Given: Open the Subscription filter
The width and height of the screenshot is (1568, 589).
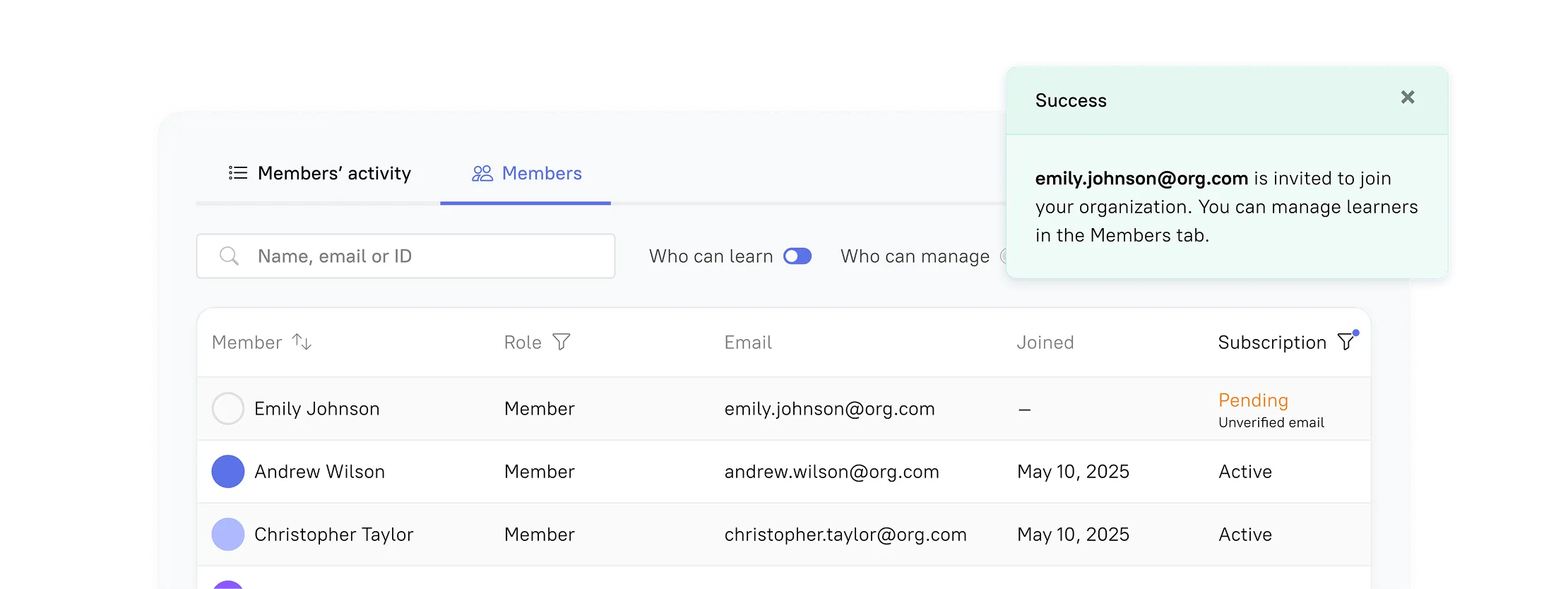Looking at the screenshot, I should click(x=1348, y=340).
